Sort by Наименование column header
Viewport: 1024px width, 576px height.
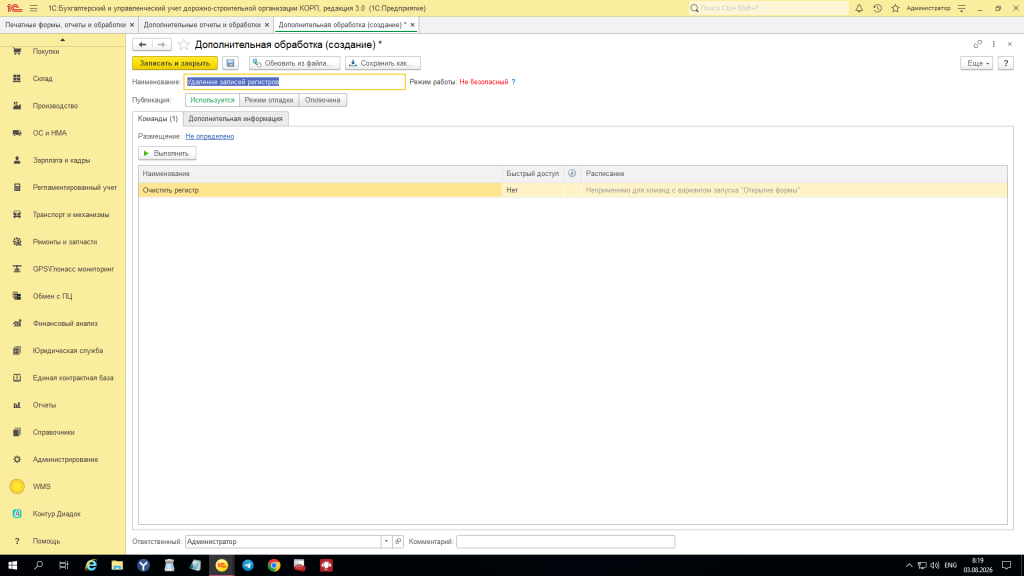tap(320, 174)
